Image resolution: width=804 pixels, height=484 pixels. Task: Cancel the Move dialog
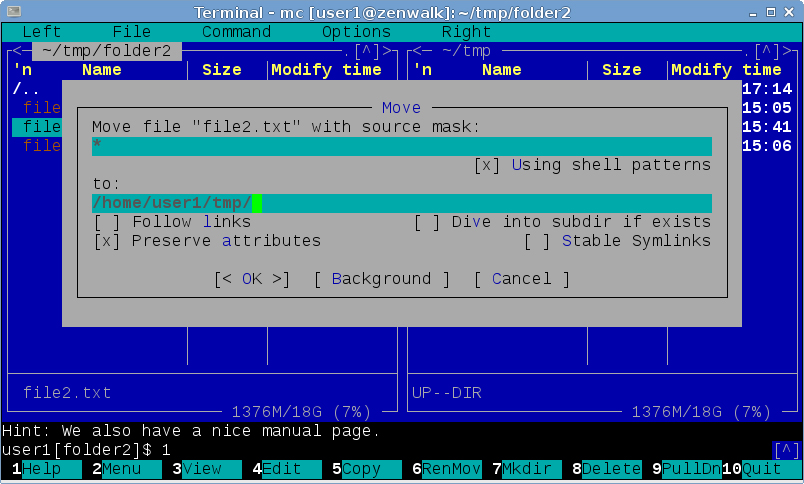pos(521,279)
